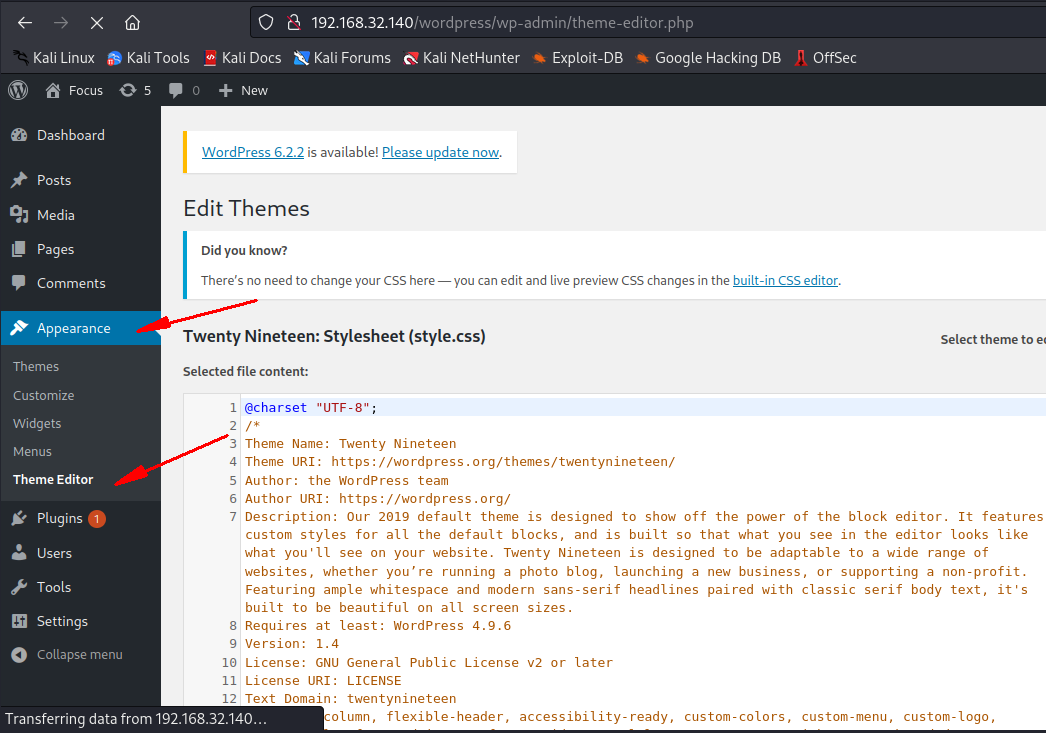Image resolution: width=1046 pixels, height=733 pixels.
Task: Click line 1 @charset in code editor
Action: pyautogui.click(x=311, y=408)
